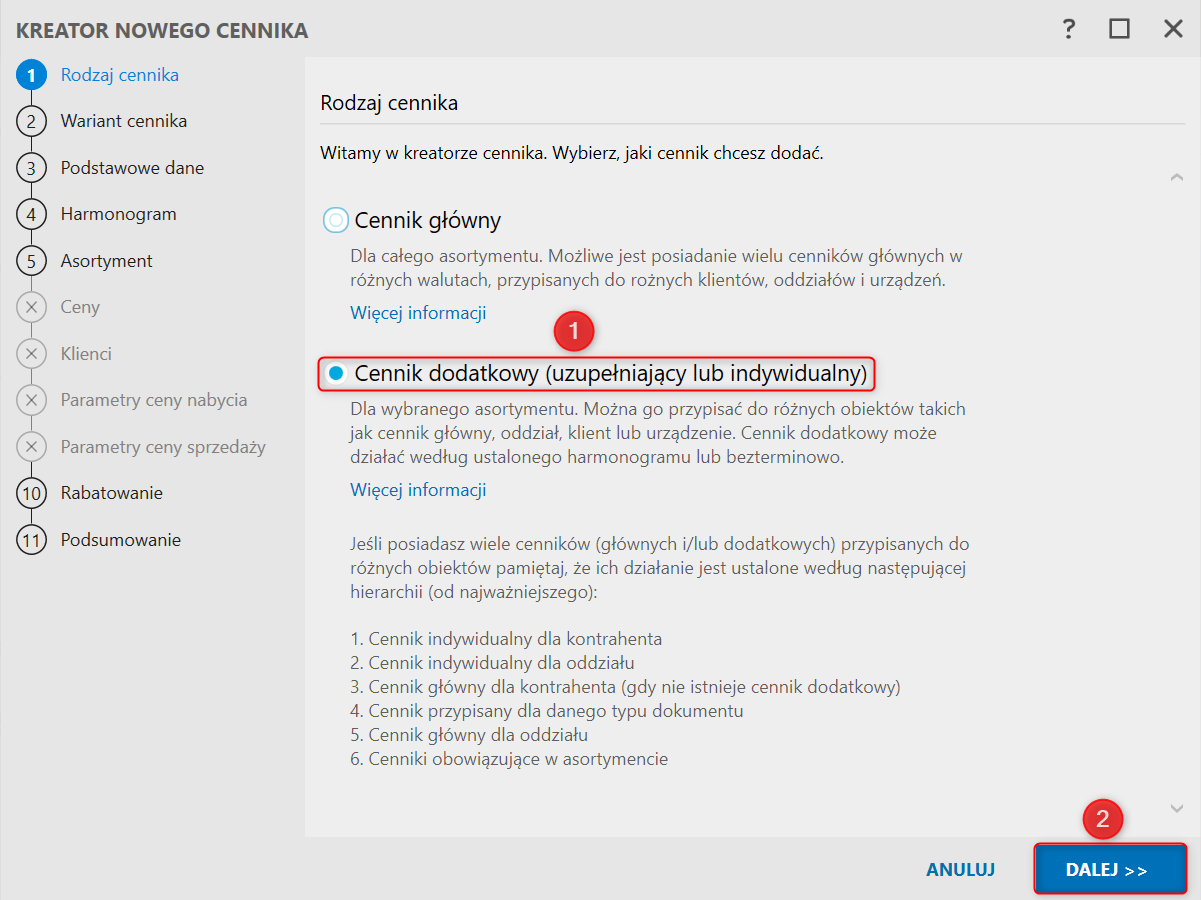Click the ANULUJ button
The height and width of the screenshot is (900, 1201).
(x=960, y=869)
